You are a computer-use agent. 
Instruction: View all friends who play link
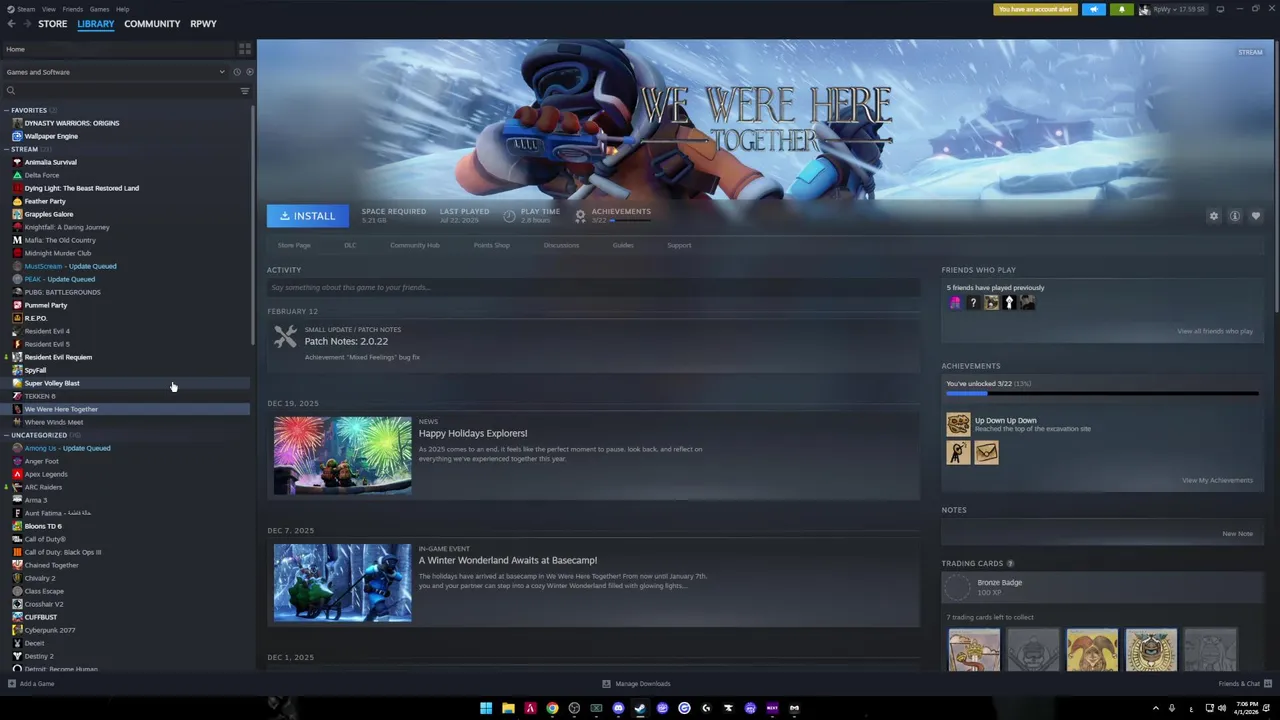pos(1215,331)
